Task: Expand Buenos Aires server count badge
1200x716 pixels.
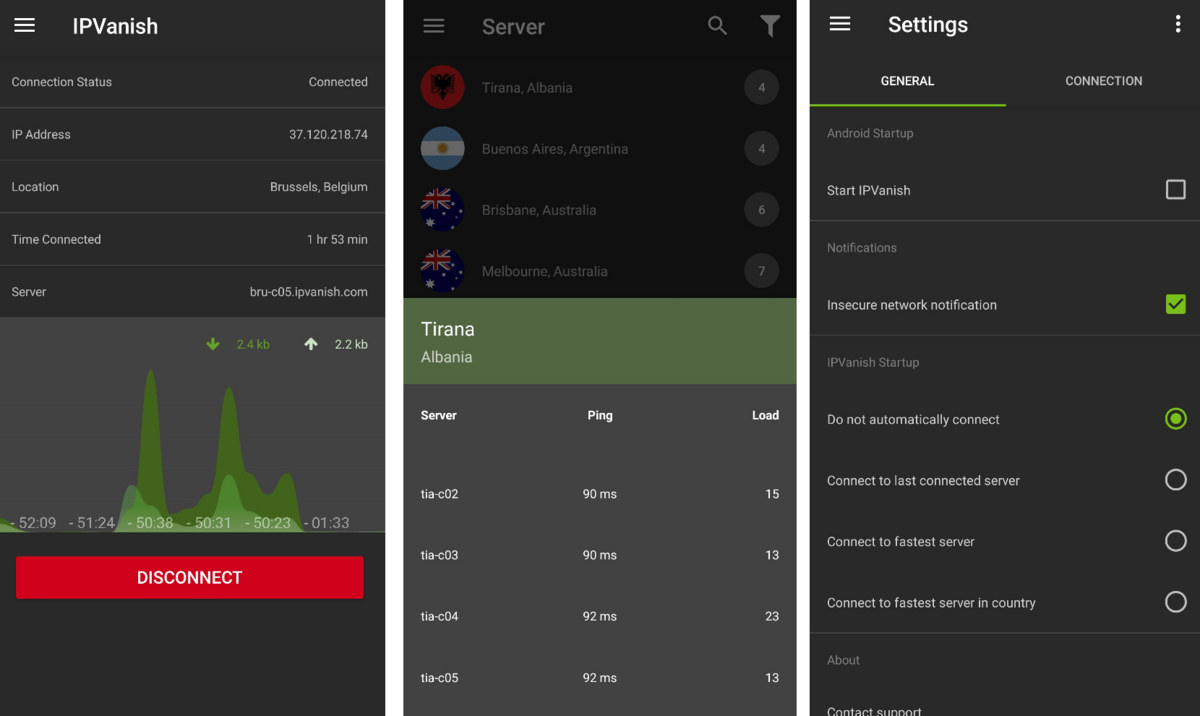Action: 762,149
